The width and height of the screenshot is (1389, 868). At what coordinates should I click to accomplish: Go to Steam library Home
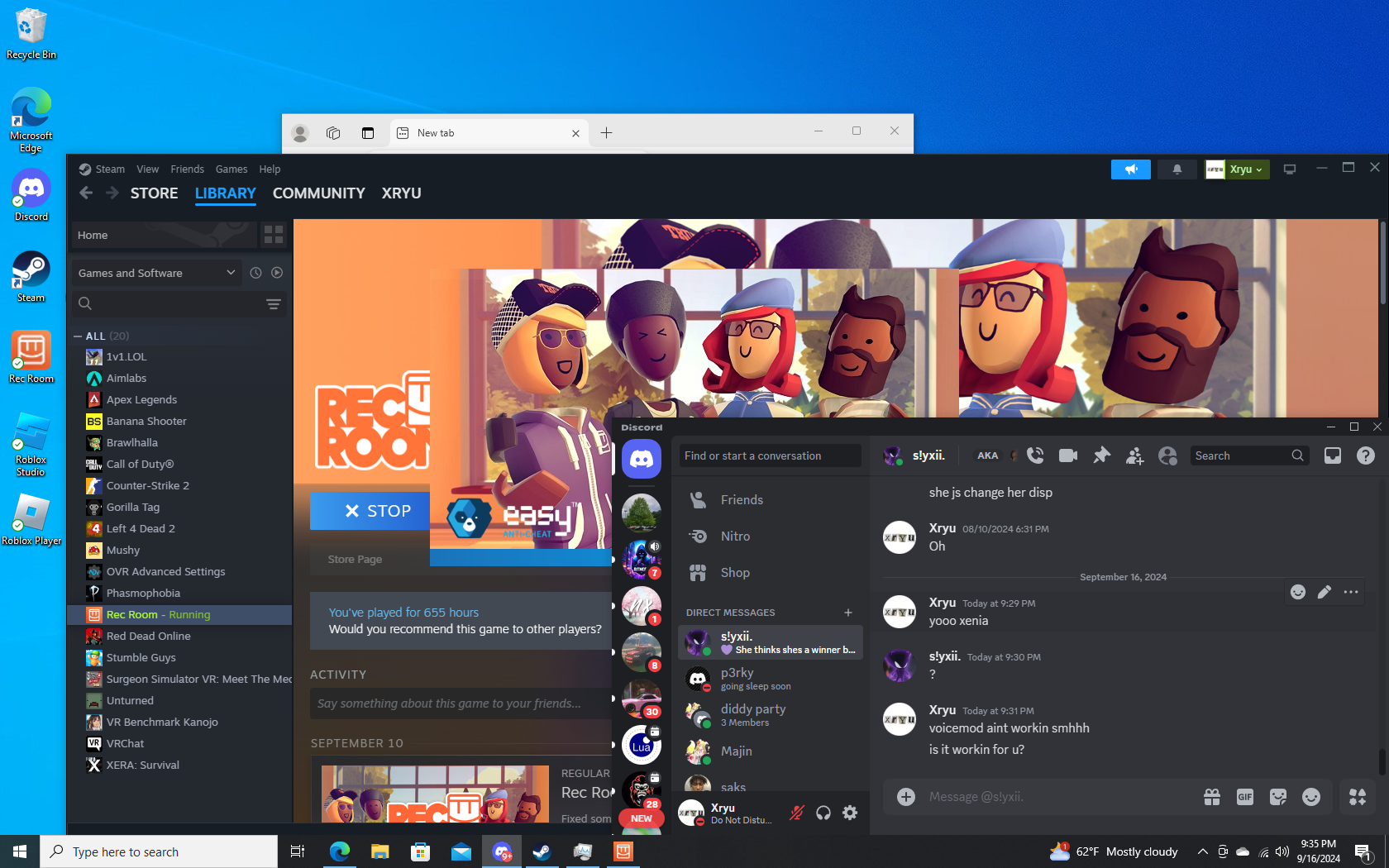pyautogui.click(x=164, y=235)
